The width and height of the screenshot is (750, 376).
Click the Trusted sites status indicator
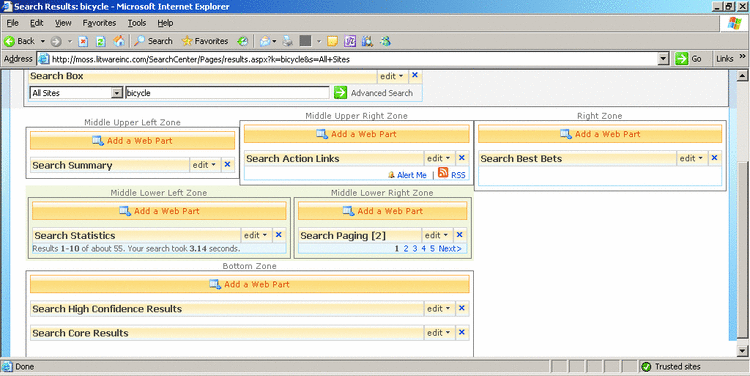pyautogui.click(x=671, y=367)
